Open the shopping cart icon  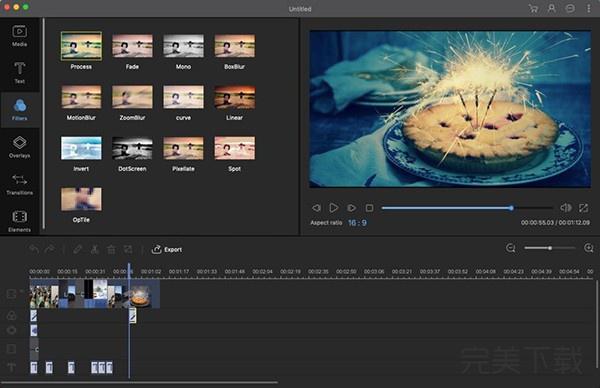(x=533, y=8)
